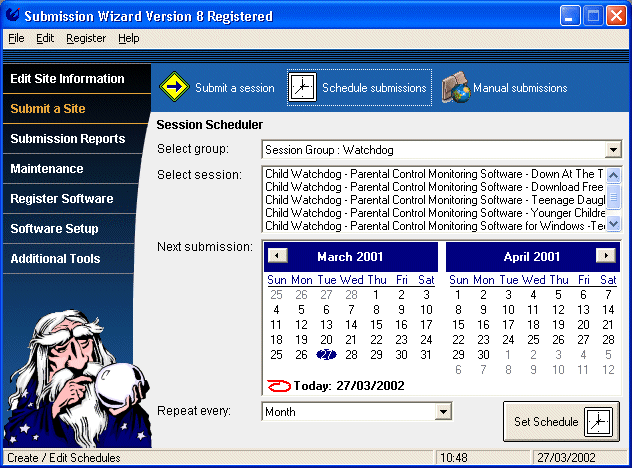The image size is (632, 468).
Task: Open the Repeat every dropdown arrow
Action: pos(443,412)
